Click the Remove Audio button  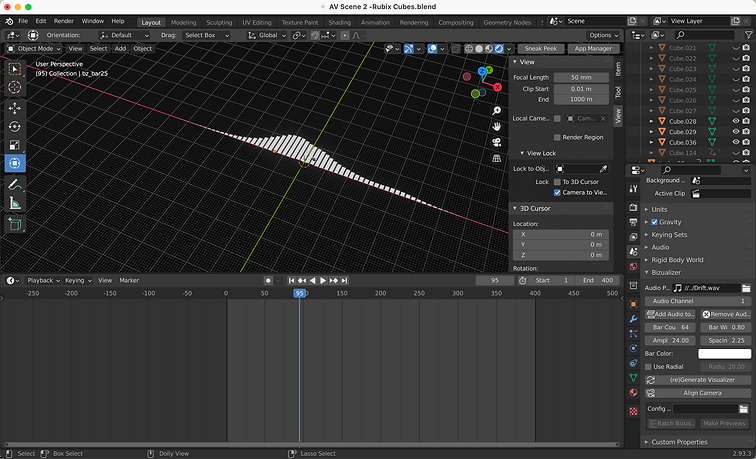click(726, 314)
